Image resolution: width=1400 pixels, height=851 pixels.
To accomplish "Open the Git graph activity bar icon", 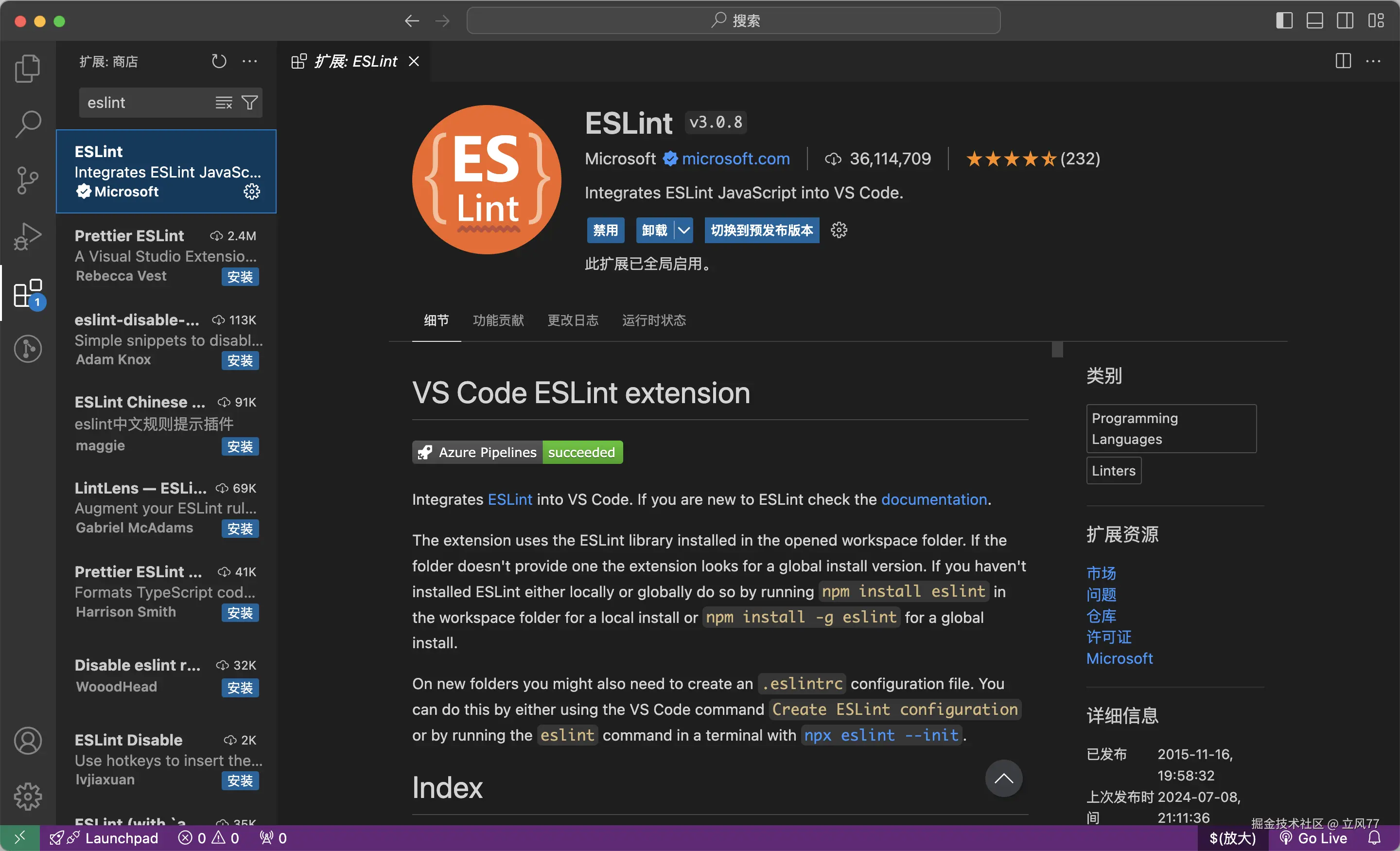I will (27, 349).
